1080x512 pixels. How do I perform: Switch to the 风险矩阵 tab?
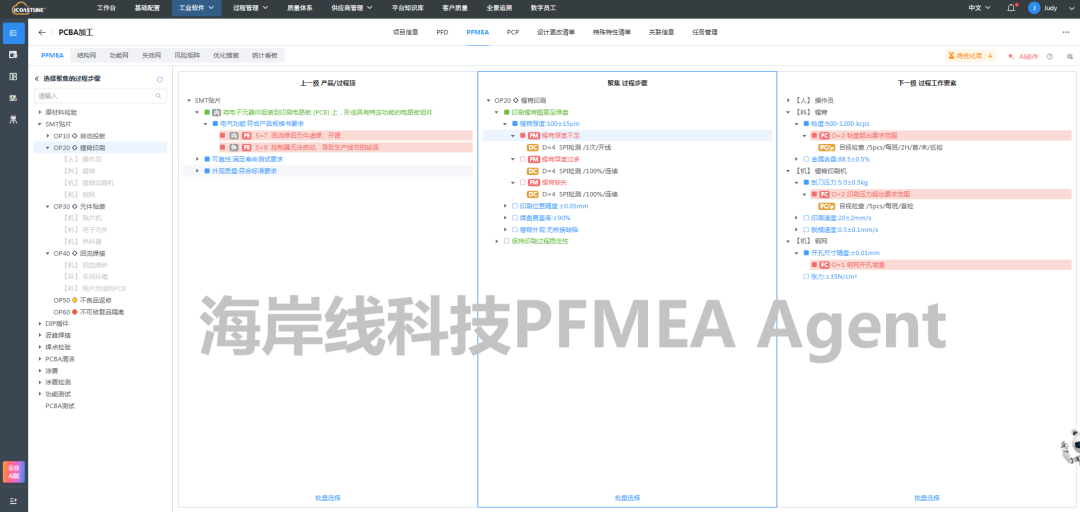tap(186, 55)
